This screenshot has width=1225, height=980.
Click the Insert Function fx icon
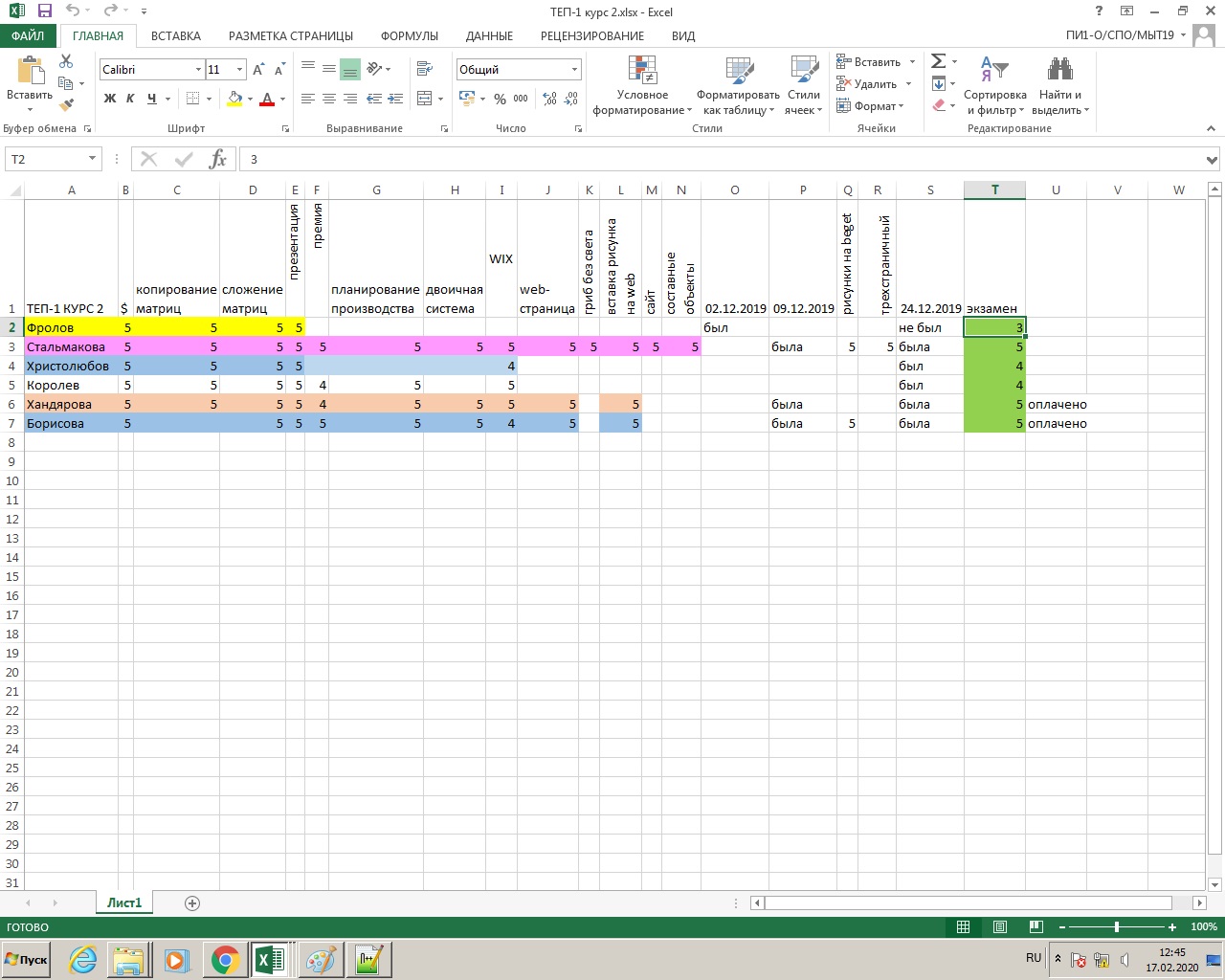[218, 159]
